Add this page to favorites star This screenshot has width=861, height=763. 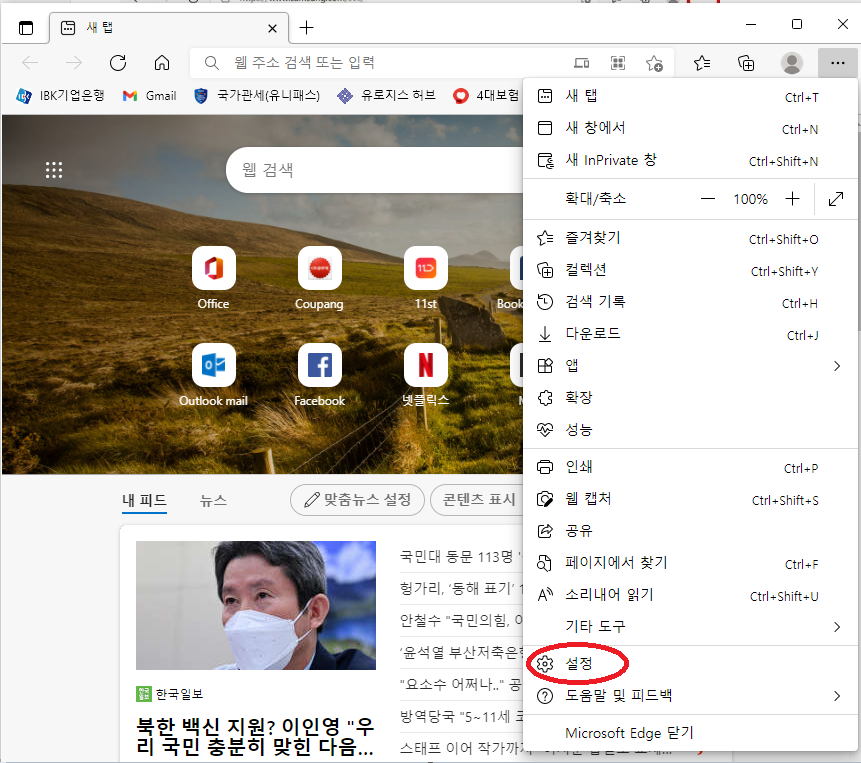click(654, 63)
